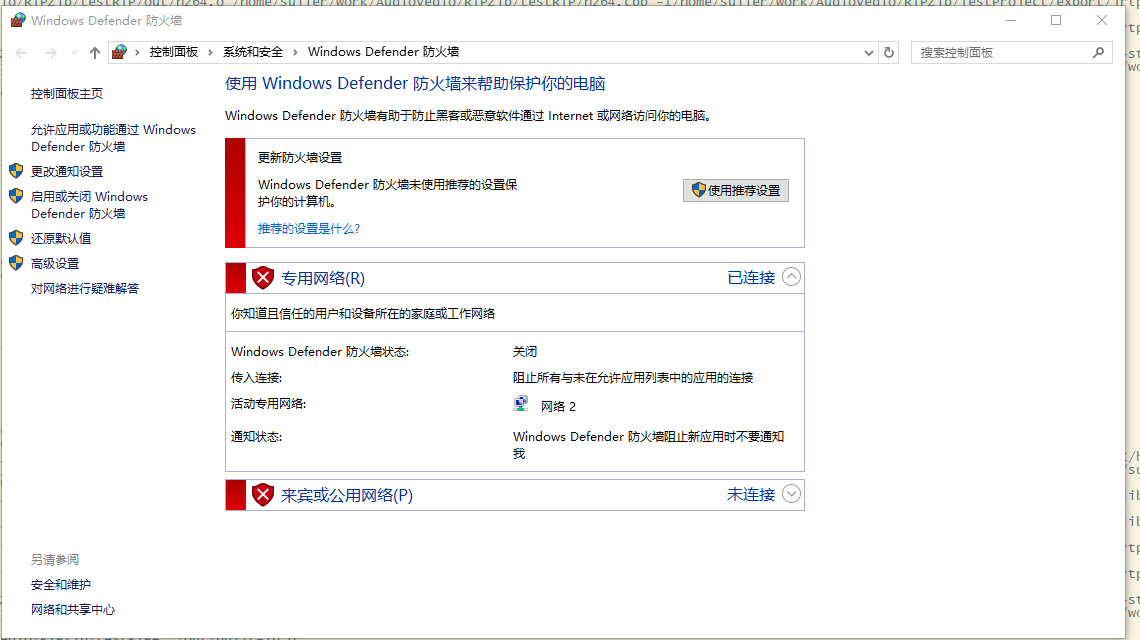Image resolution: width=1140 pixels, height=640 pixels.
Task: Open 对网络进行疑难解答 link
Action: [x=85, y=289]
